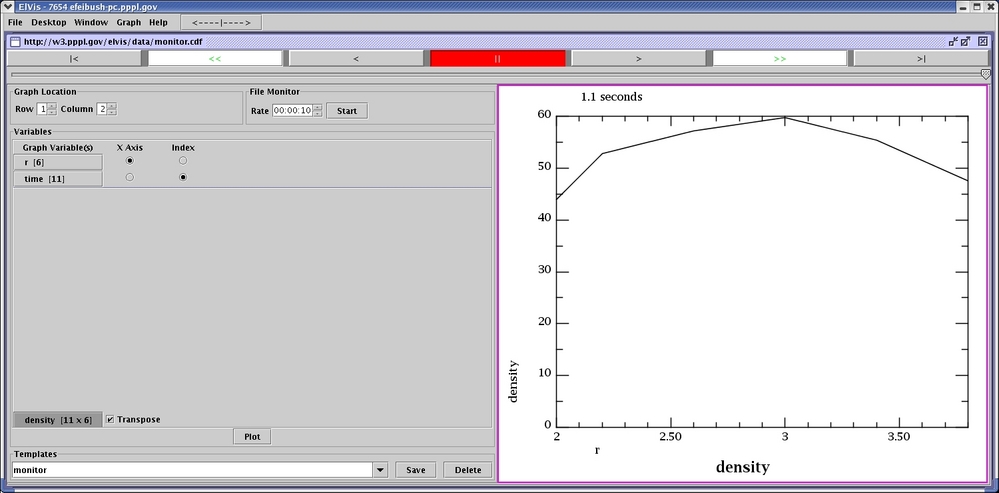Viewport: 999px width, 493px height.
Task: Close the monitor.cdf internal window
Action: (x=982, y=41)
